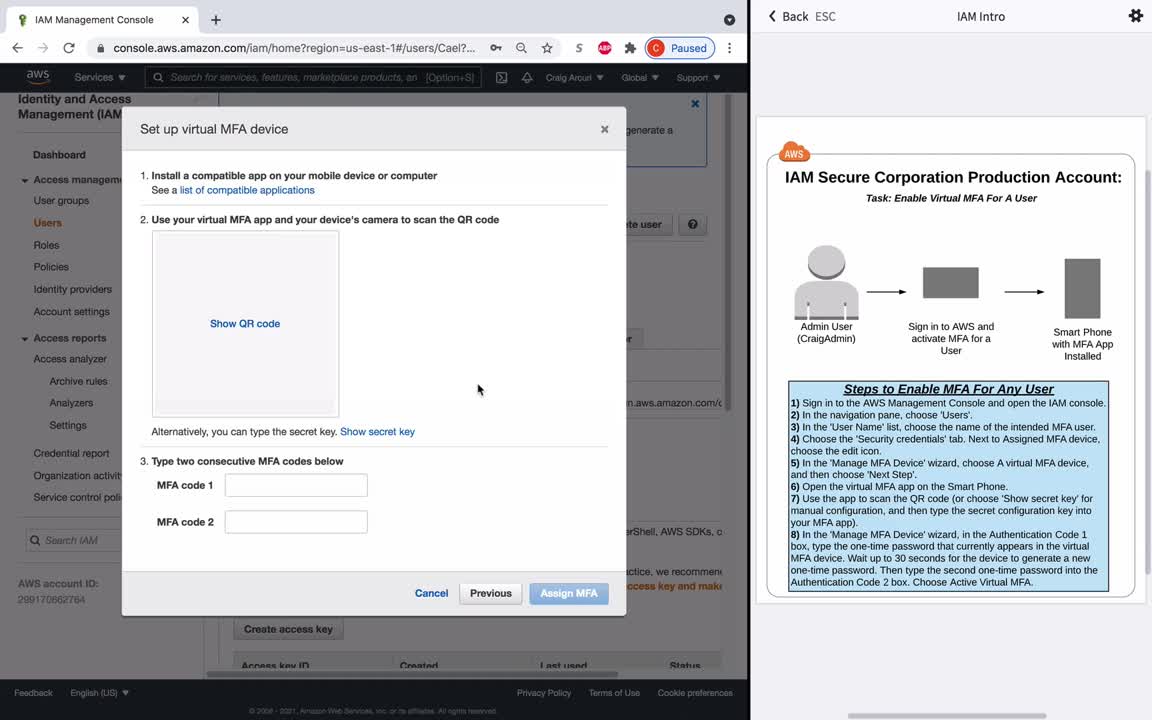1152x720 pixels.
Task: Open the English (US) language dropdown
Action: (99, 693)
